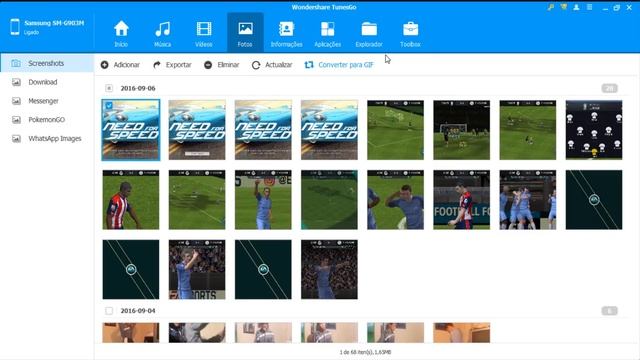Click Converter para GIF
Image resolution: width=640 pixels, height=360 pixels.
click(339, 65)
